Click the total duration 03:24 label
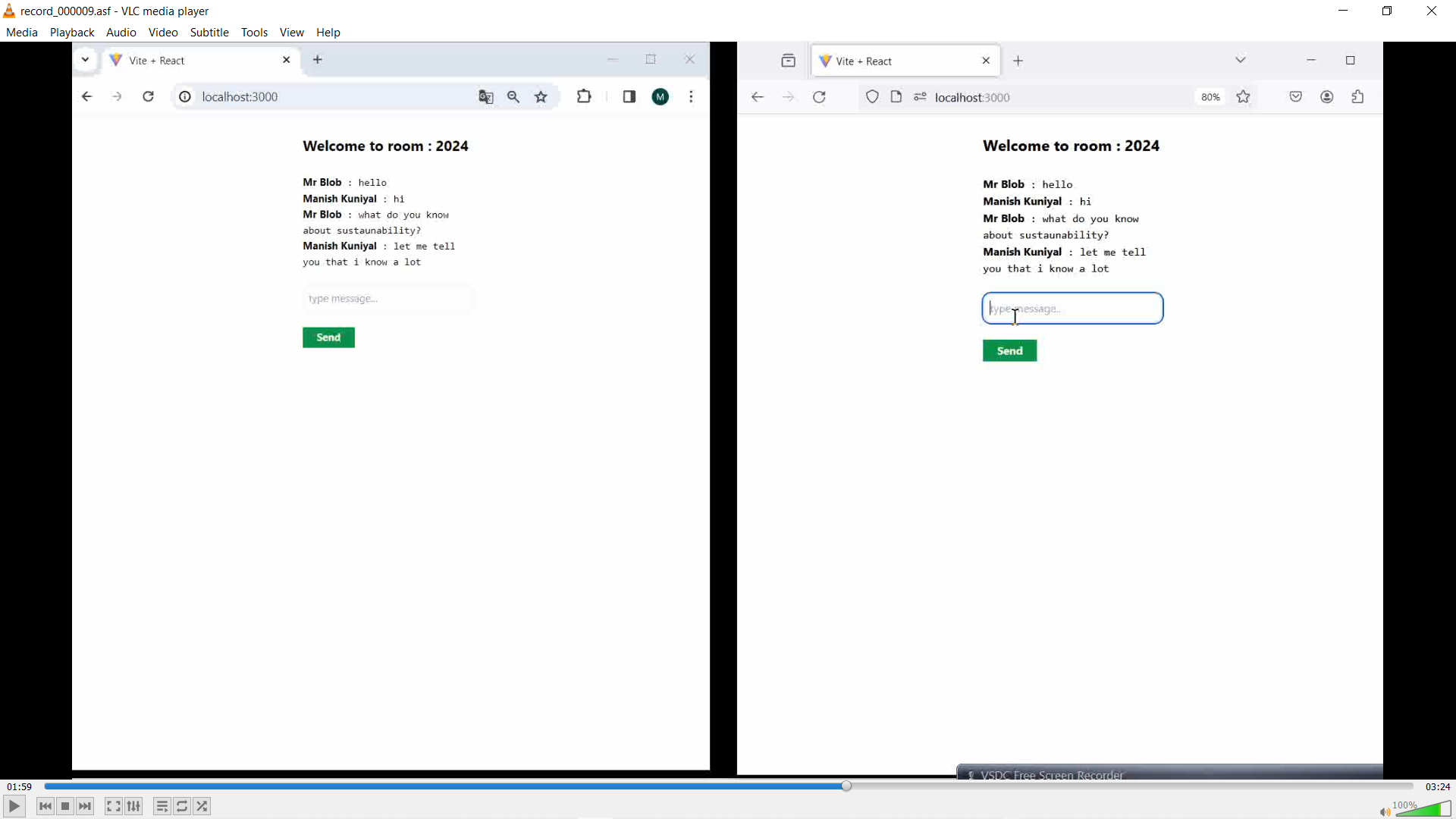The image size is (1456, 819). 1438,786
